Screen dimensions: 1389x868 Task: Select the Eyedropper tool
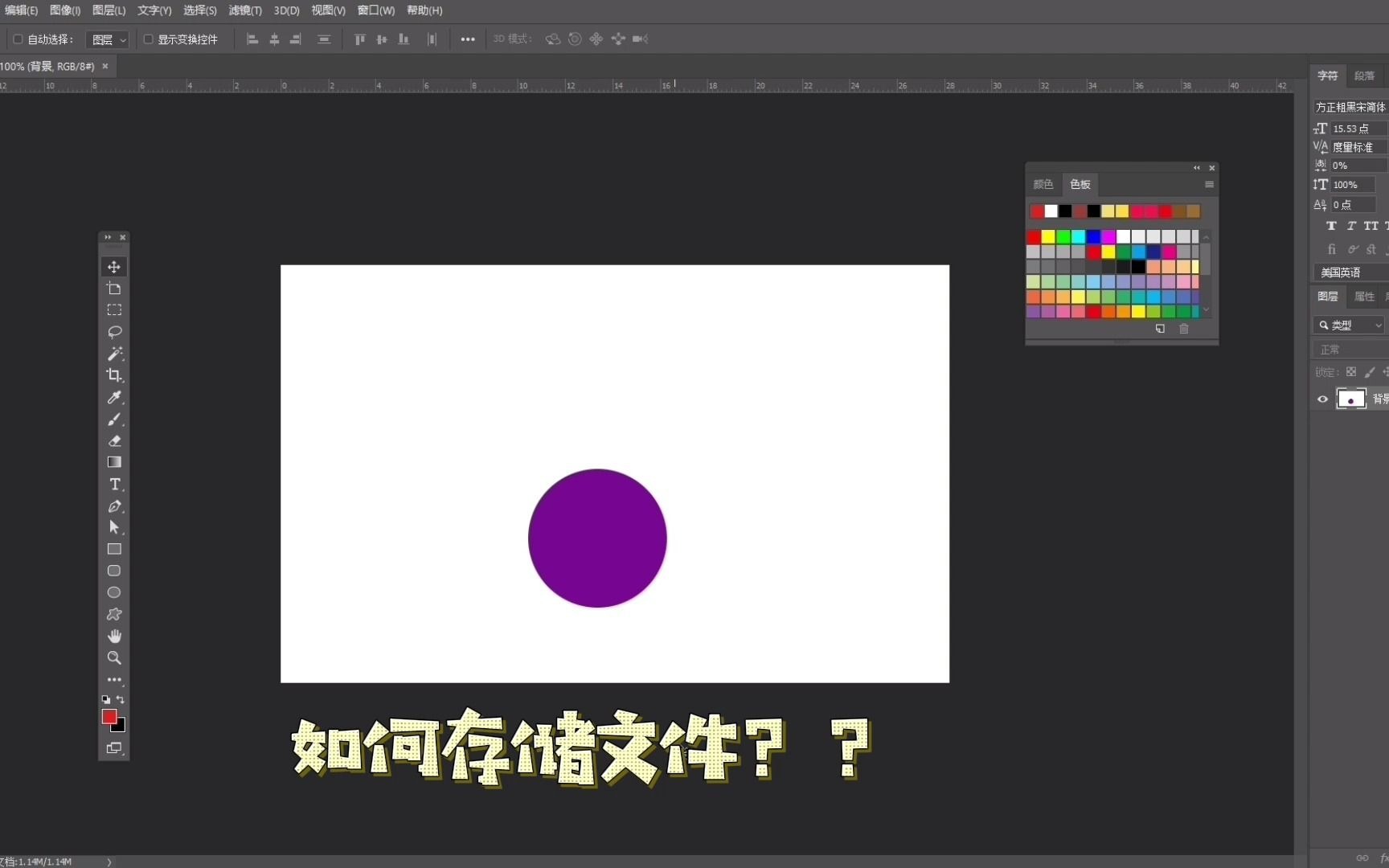tap(113, 398)
